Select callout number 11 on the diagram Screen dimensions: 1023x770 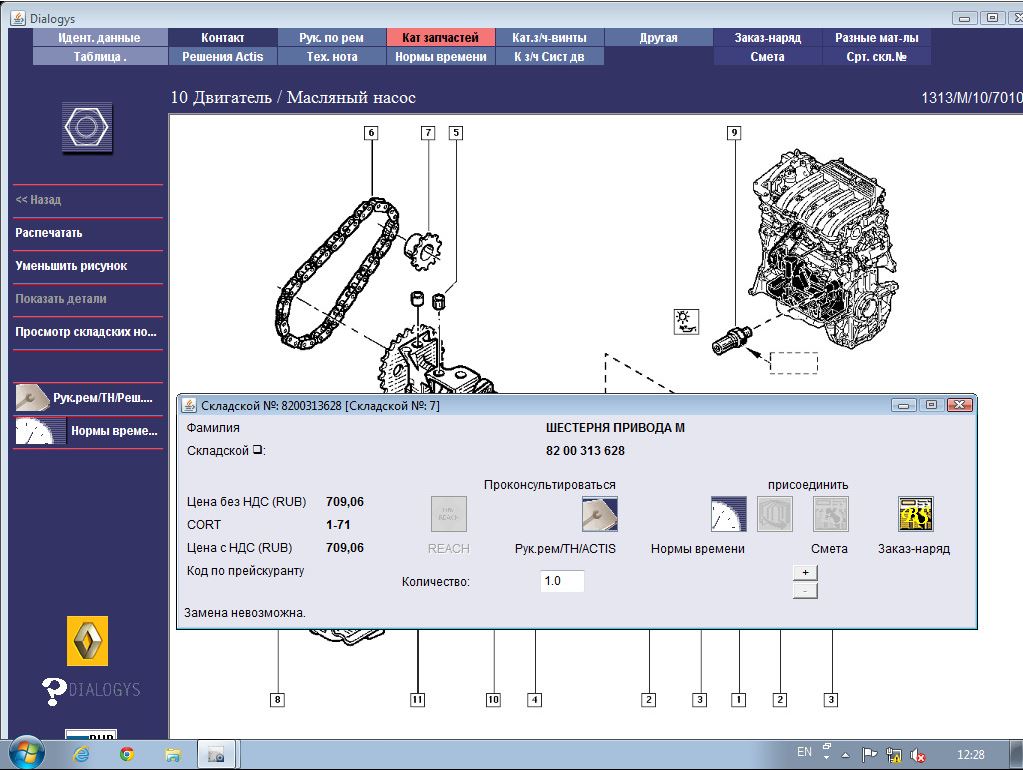418,700
